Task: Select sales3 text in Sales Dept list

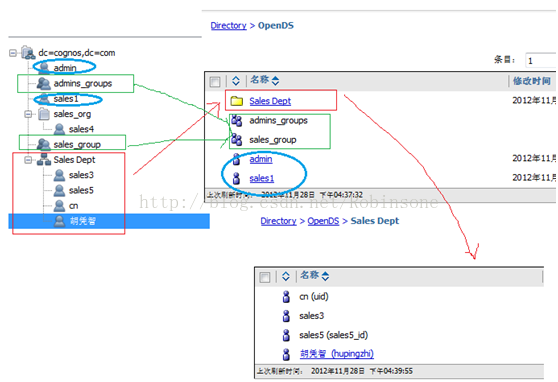Action: tap(311, 316)
